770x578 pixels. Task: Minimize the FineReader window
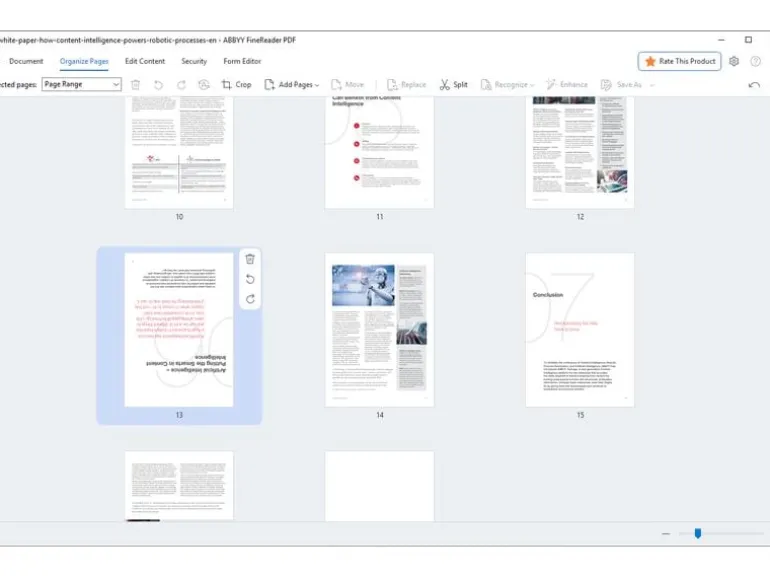721,40
